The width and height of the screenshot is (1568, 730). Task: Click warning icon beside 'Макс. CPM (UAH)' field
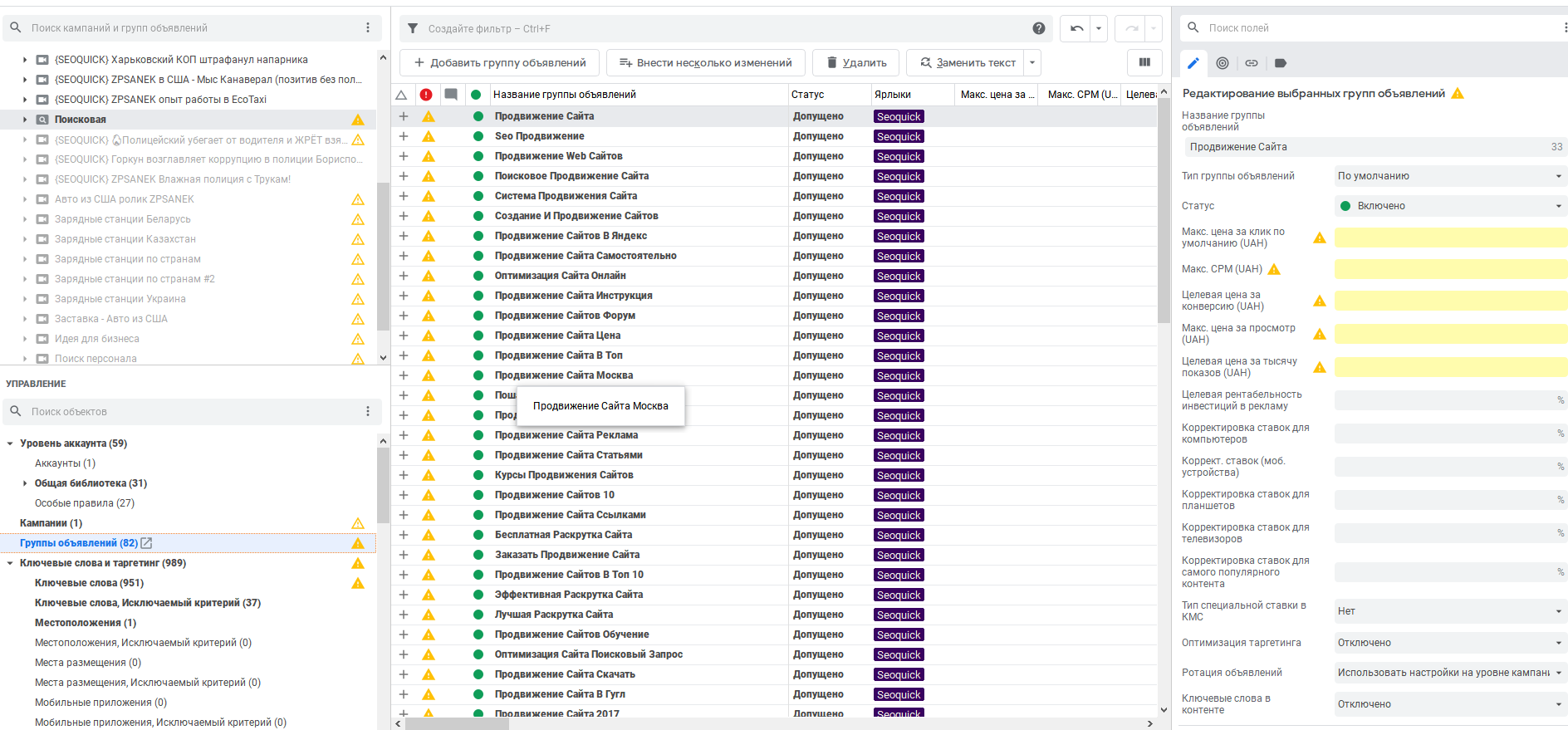coord(1274,269)
